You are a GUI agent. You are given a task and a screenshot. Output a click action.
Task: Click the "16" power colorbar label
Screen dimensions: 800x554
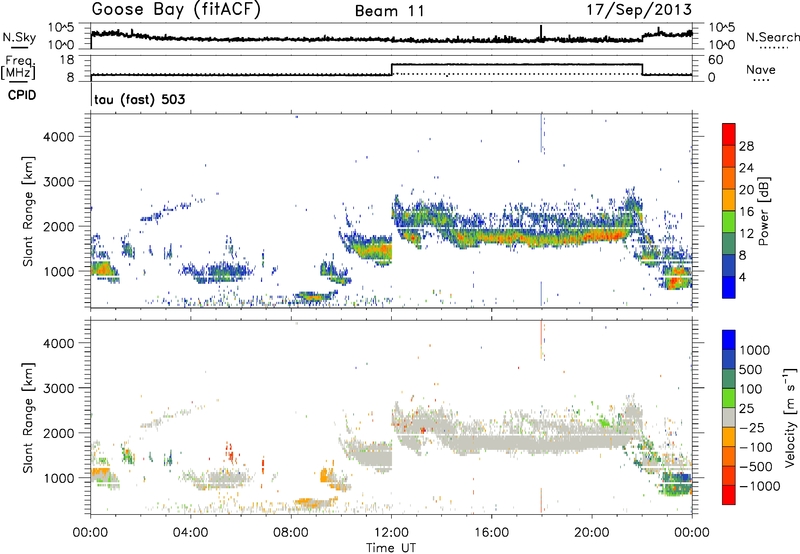click(746, 212)
